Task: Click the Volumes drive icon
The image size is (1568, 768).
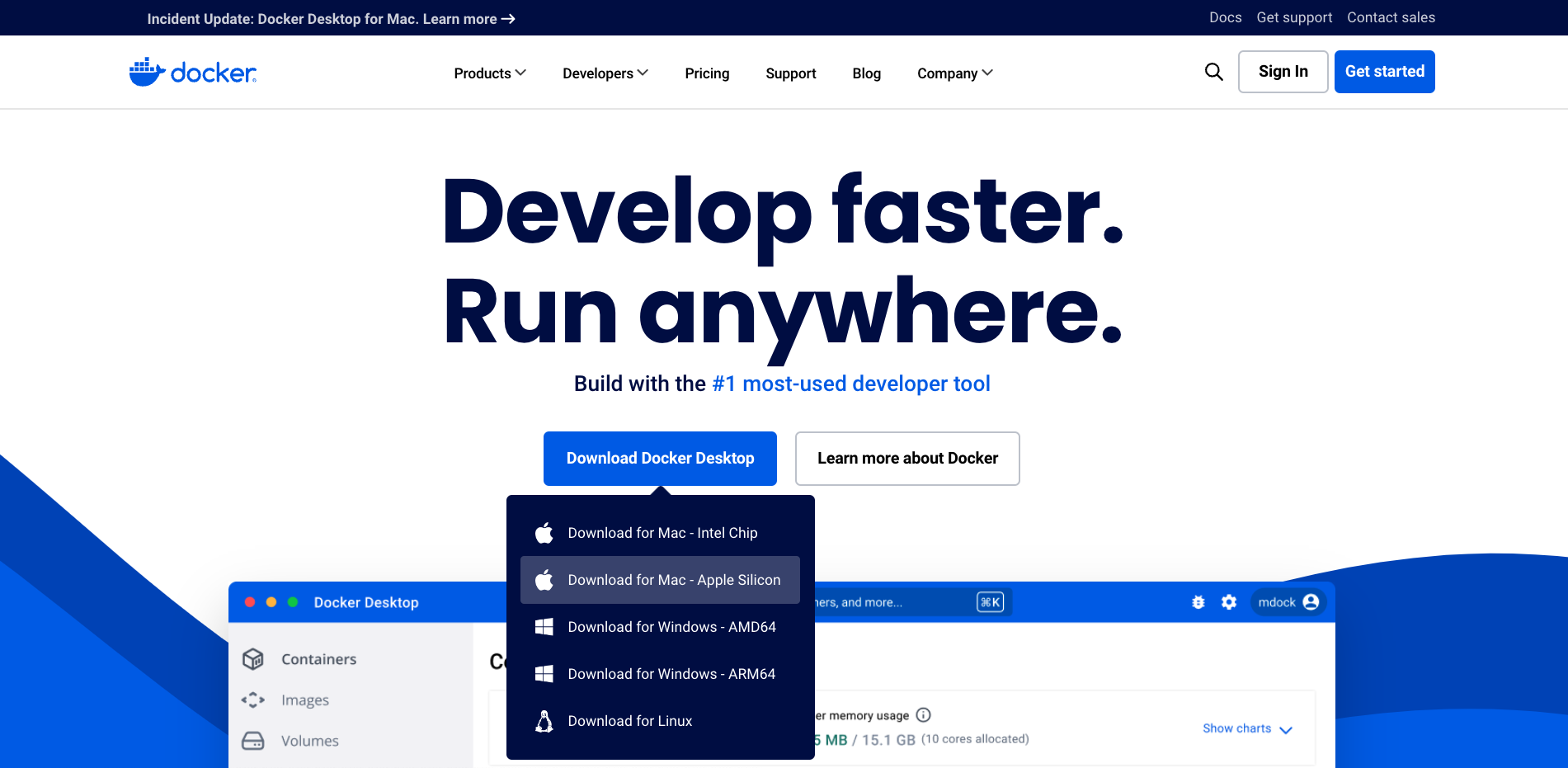Action: 253,741
